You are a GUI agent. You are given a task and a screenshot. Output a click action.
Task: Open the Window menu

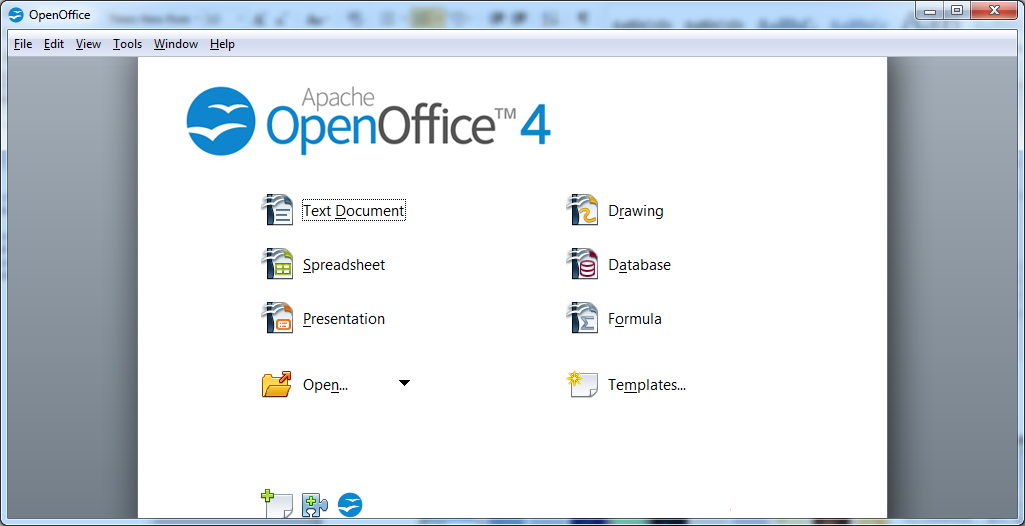(176, 44)
